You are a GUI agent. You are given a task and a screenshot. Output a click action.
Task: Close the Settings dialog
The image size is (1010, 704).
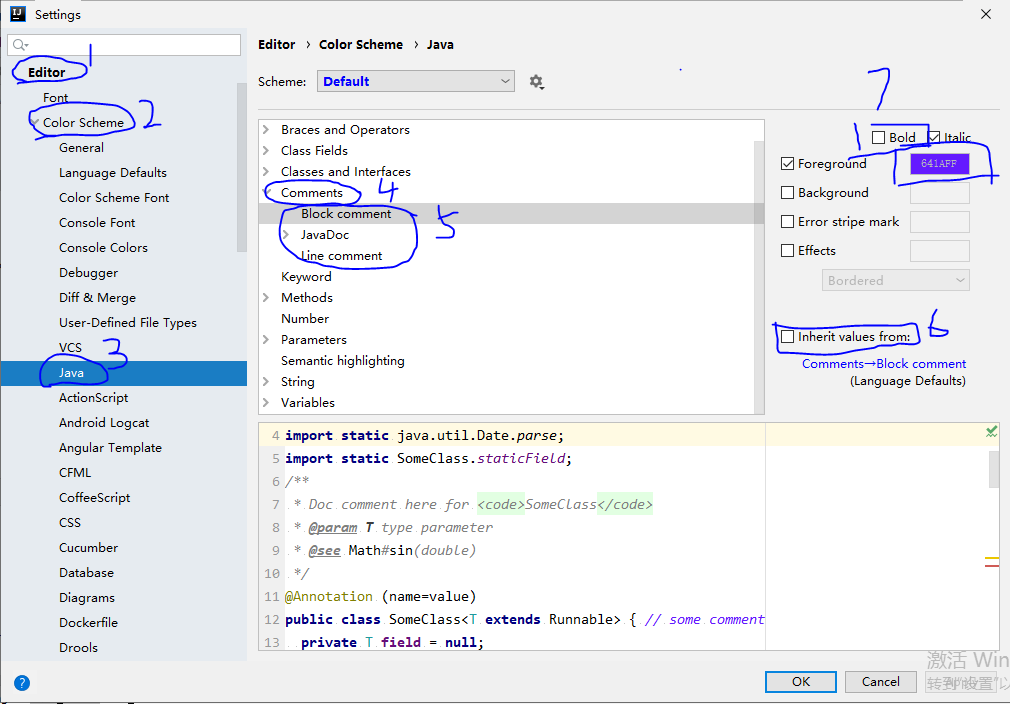(986, 14)
